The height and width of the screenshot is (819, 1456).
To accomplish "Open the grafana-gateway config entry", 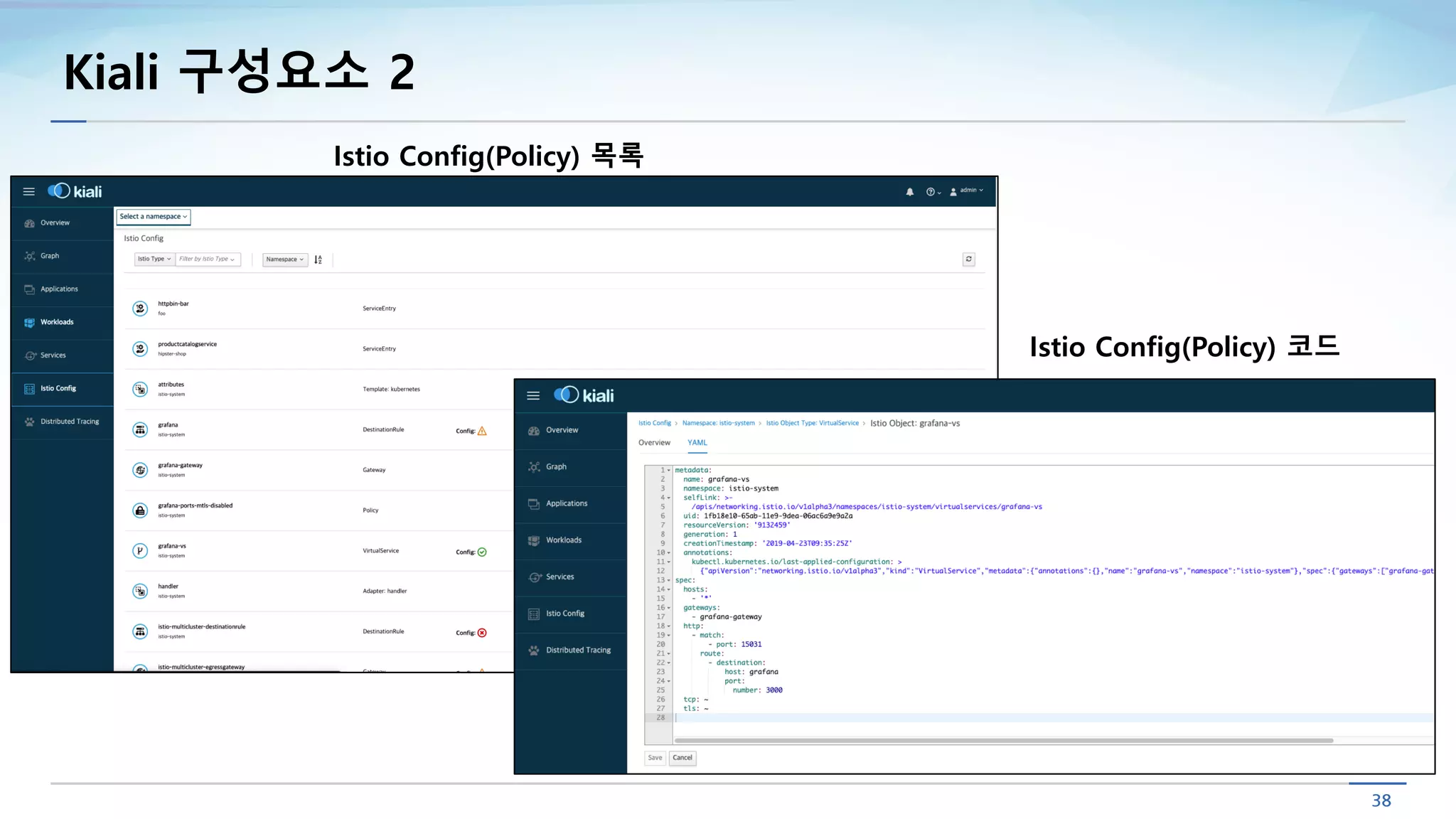I will [181, 466].
